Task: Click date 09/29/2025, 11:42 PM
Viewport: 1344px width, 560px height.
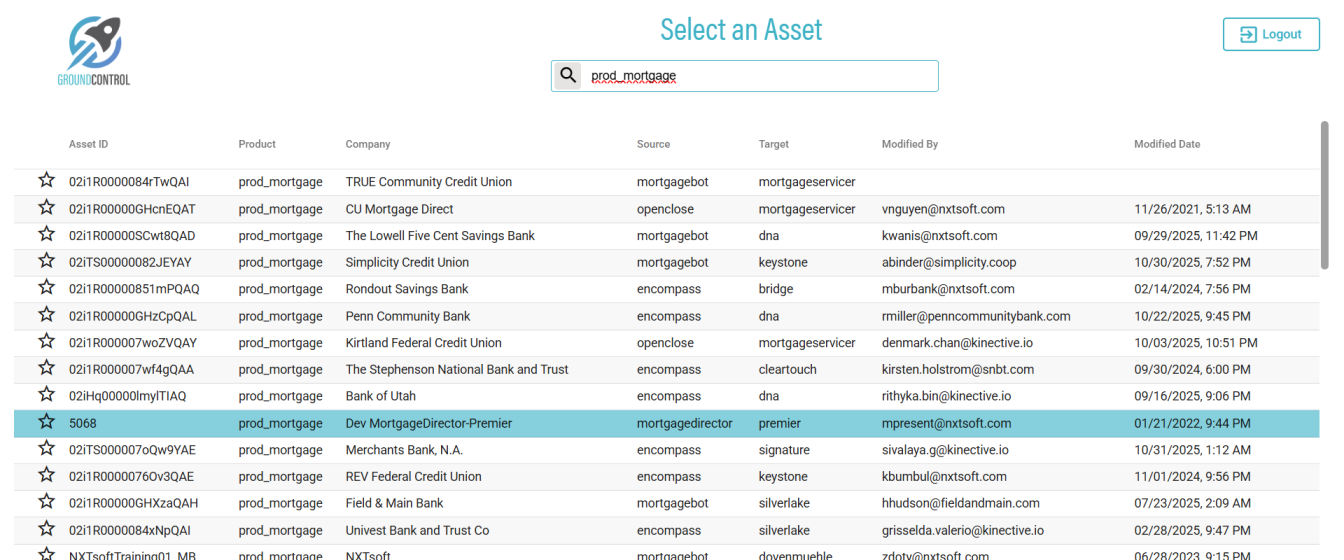Action: tap(1196, 236)
